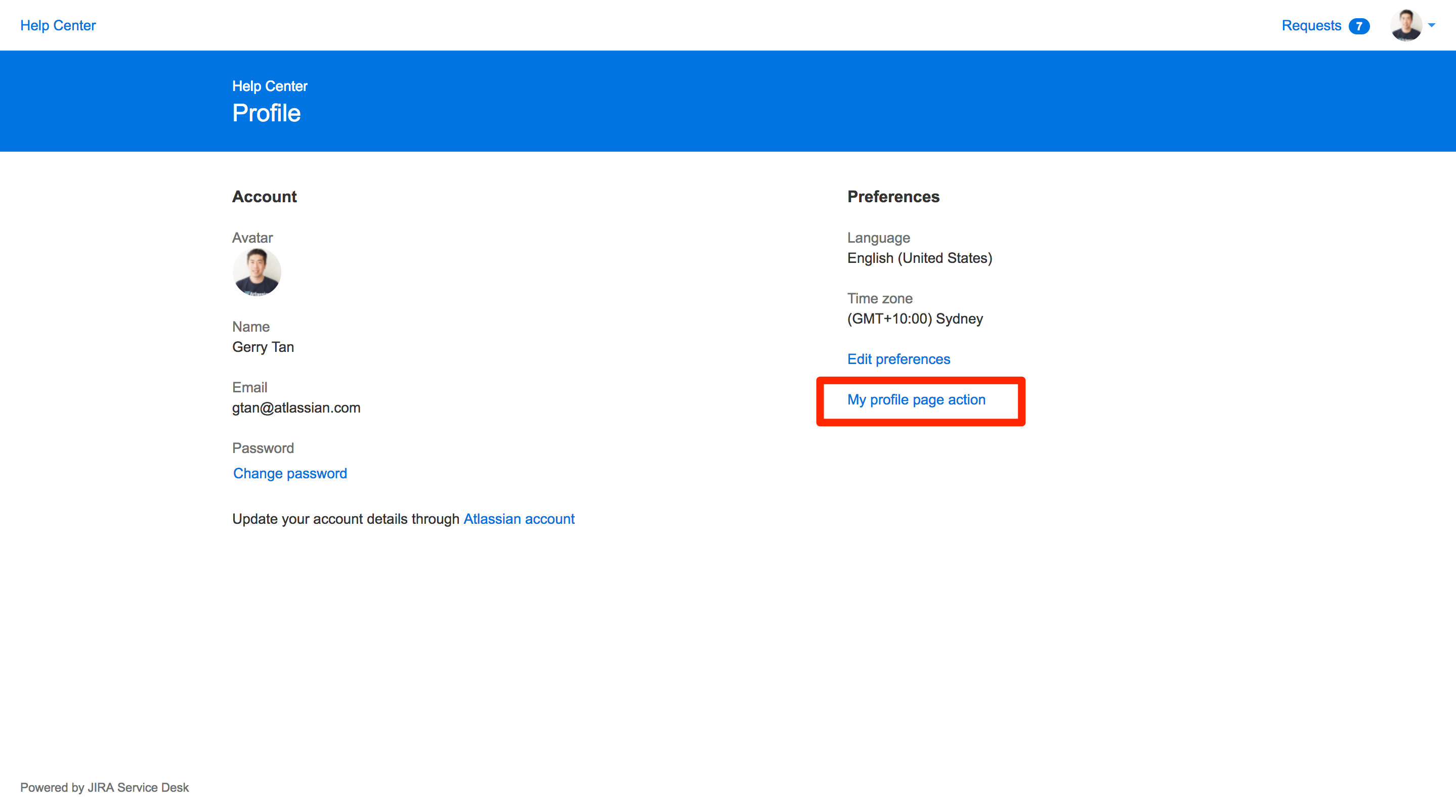The width and height of the screenshot is (1456, 812).
Task: Click the Email field label
Action: coord(249,387)
